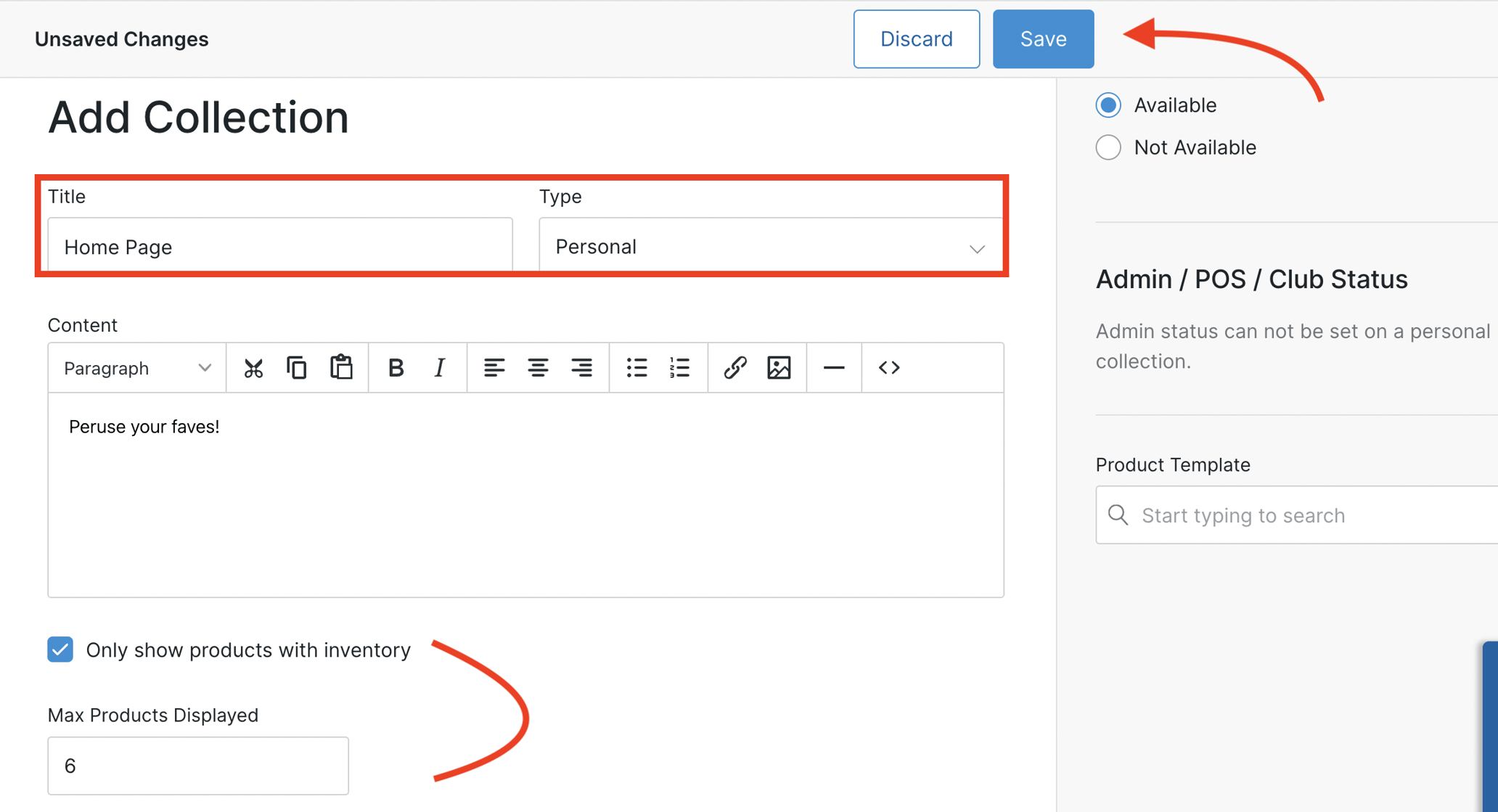The height and width of the screenshot is (812, 1498).
Task: Apply right text alignment
Action: point(582,368)
